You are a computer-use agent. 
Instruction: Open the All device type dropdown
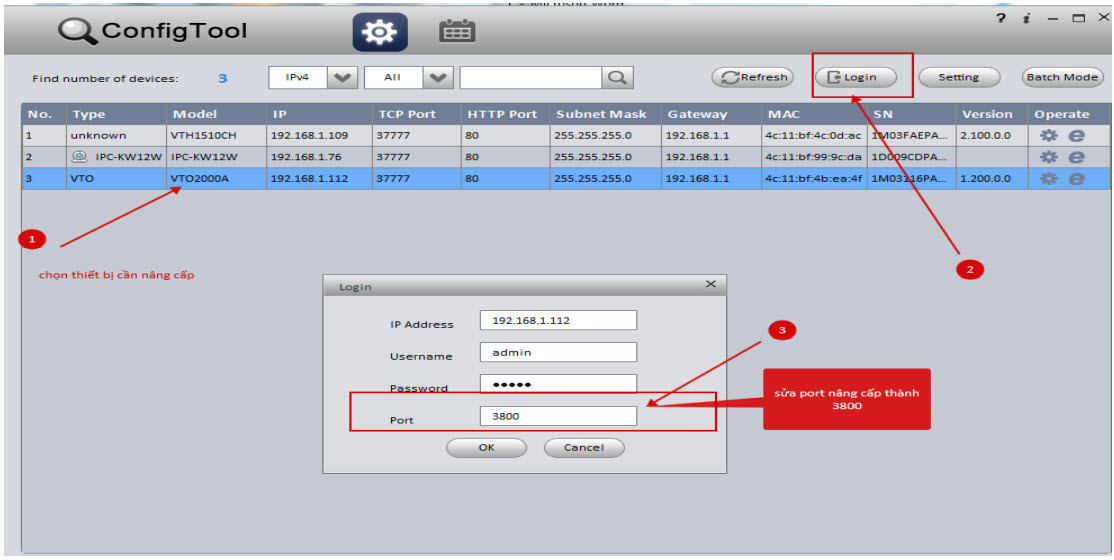pyautogui.click(x=438, y=77)
